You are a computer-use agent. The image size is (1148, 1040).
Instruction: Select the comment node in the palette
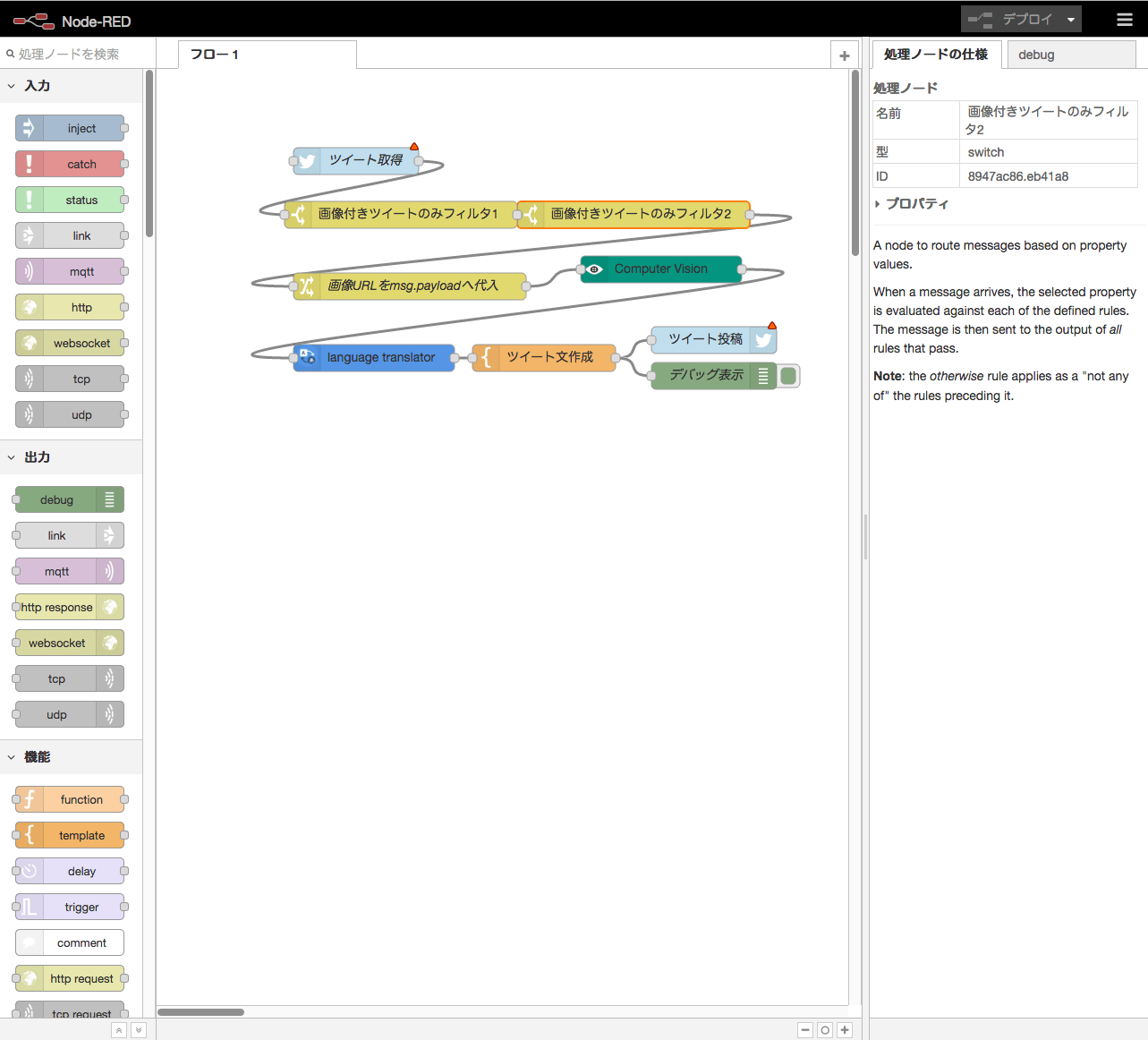[x=70, y=942]
